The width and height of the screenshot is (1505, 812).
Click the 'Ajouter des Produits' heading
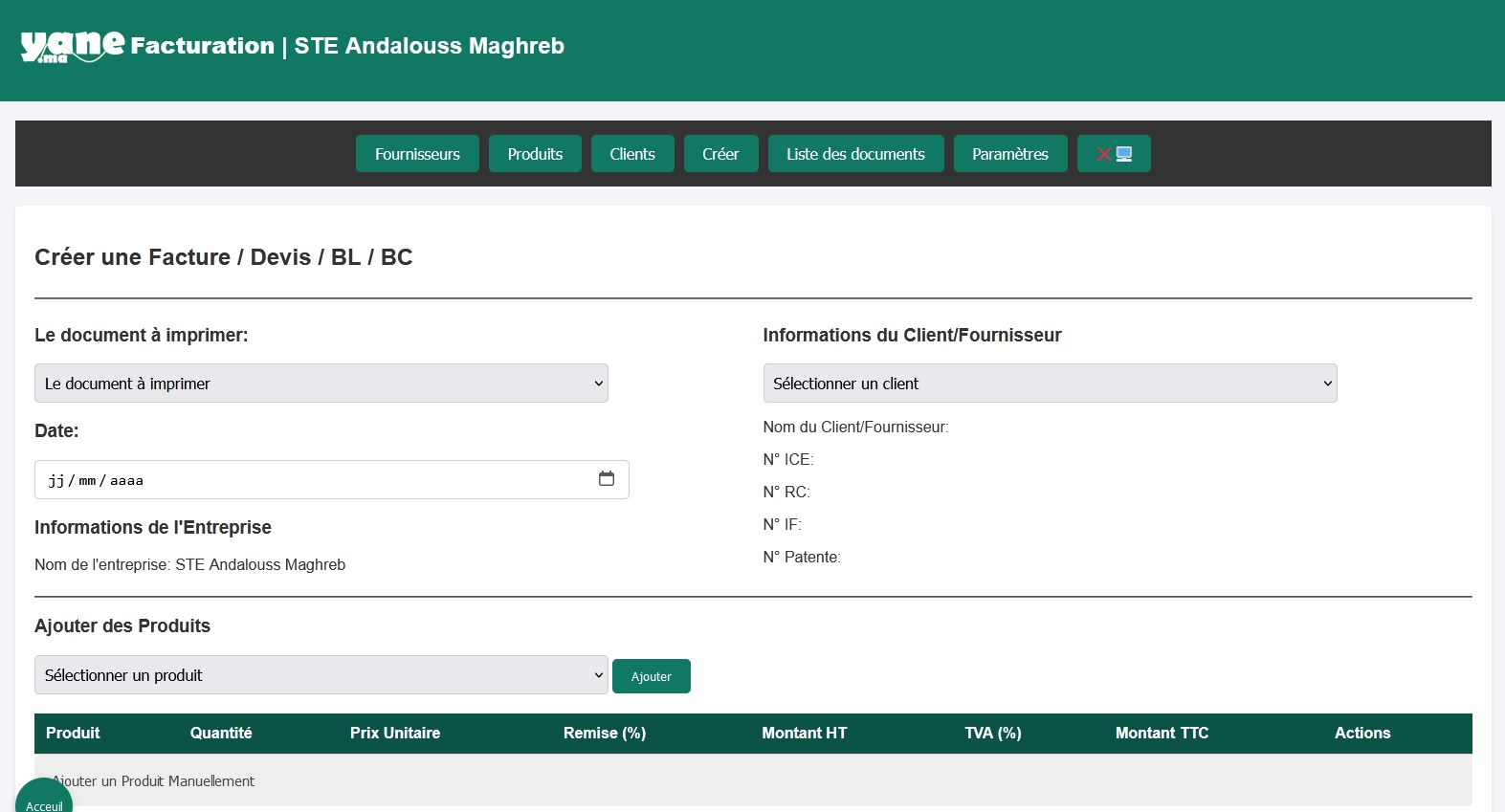(122, 626)
